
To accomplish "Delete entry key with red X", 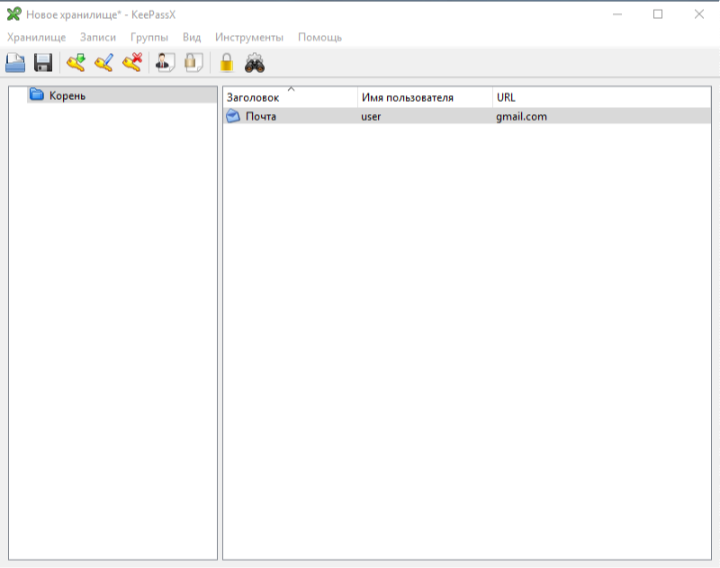I will click(132, 63).
